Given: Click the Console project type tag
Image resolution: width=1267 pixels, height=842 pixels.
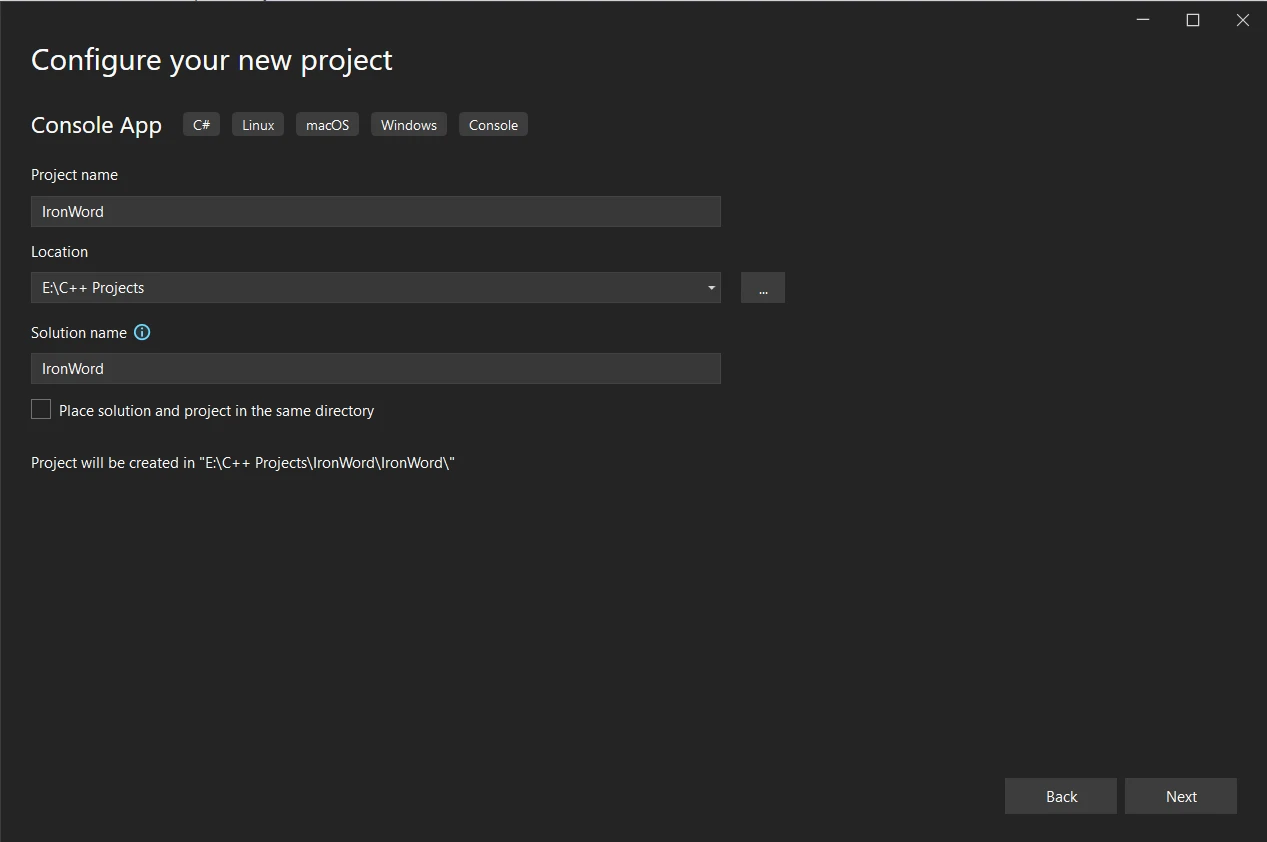Looking at the screenshot, I should [x=493, y=125].
